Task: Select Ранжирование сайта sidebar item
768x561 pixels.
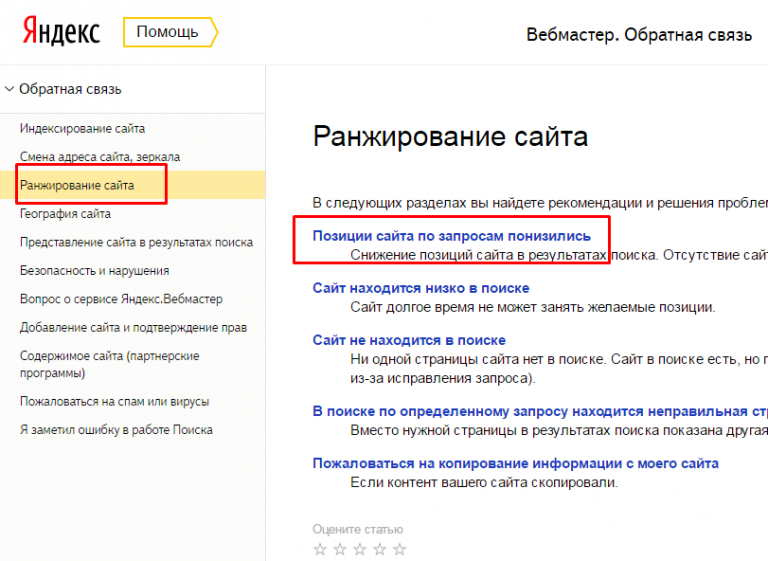Action: [77, 185]
